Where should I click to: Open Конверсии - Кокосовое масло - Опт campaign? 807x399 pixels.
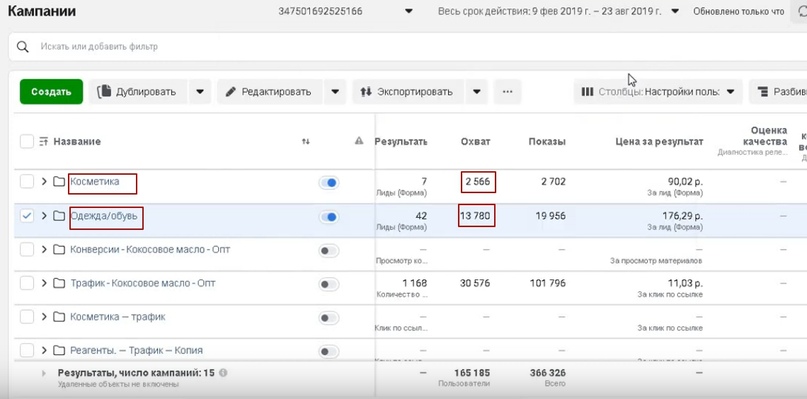tap(150, 250)
